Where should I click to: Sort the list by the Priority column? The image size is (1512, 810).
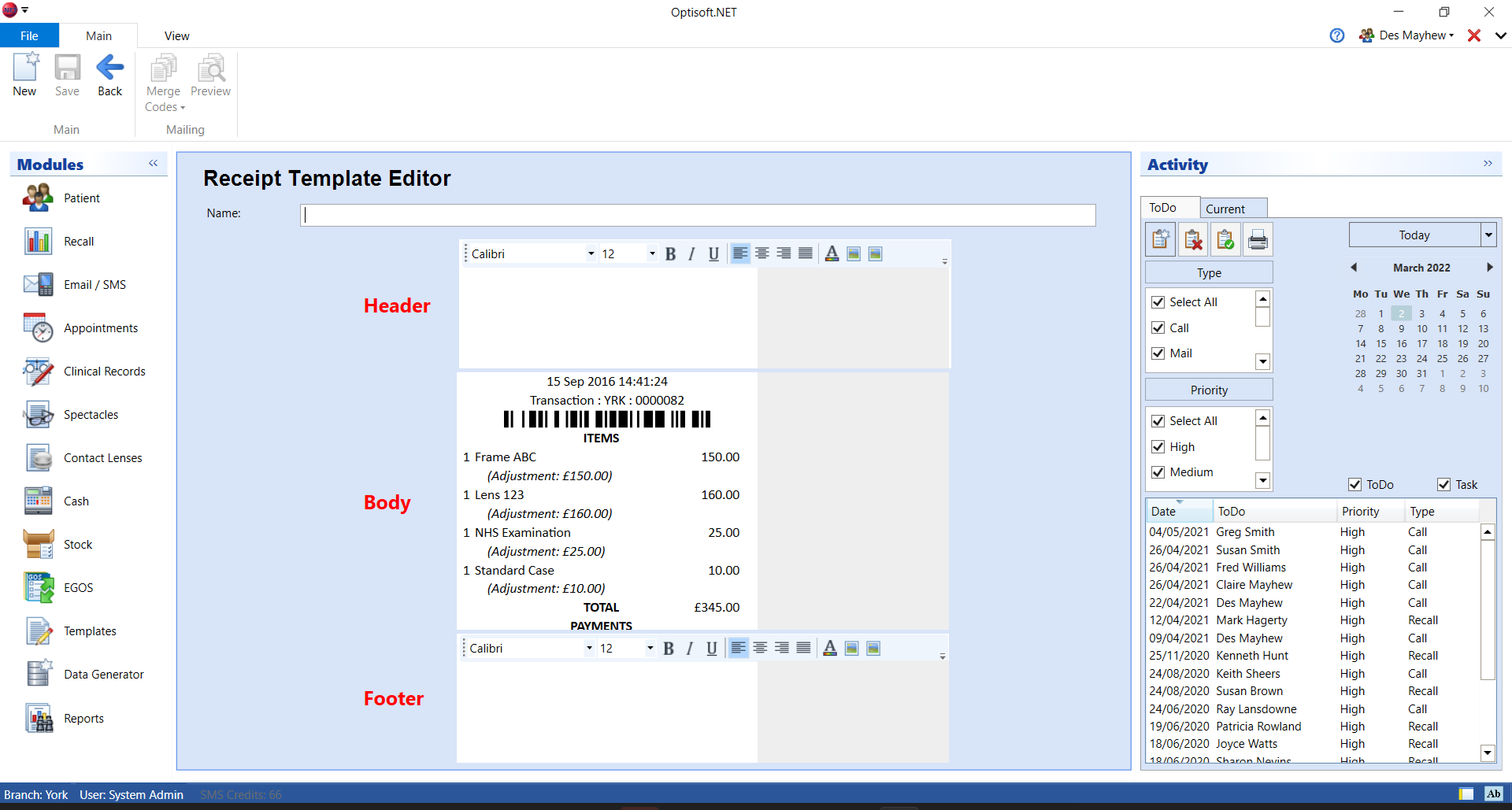pos(1370,512)
